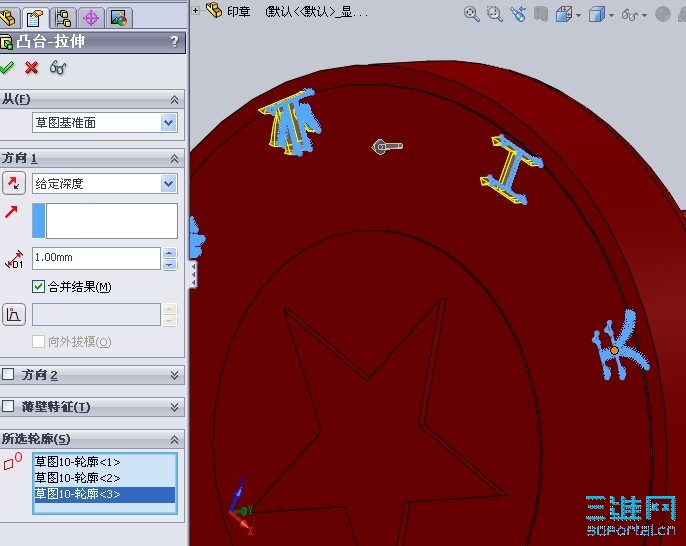Click the direction of extrusion selection box
Screen dimensions: 686x546
click(105, 221)
